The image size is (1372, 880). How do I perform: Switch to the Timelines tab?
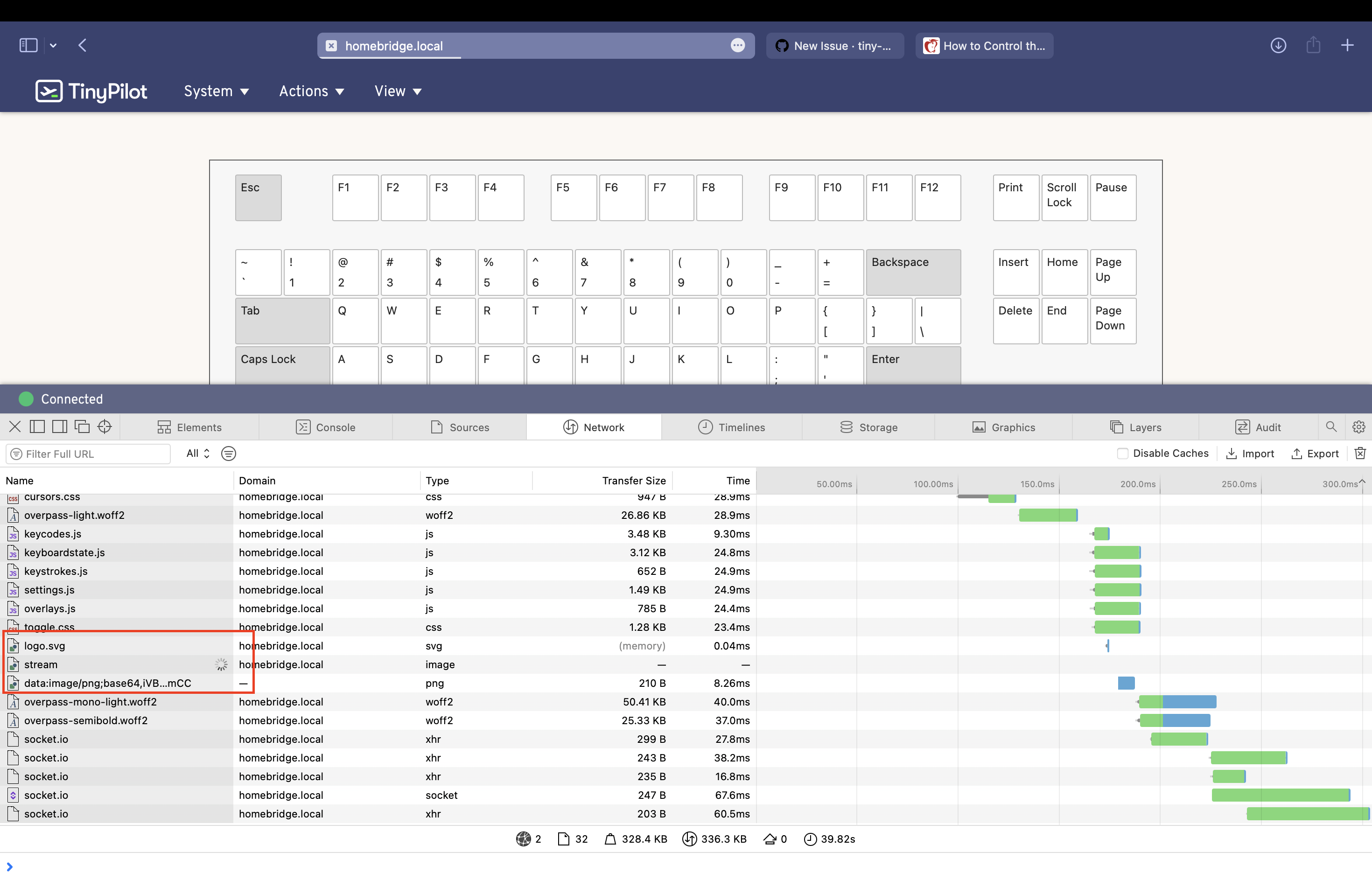click(731, 427)
